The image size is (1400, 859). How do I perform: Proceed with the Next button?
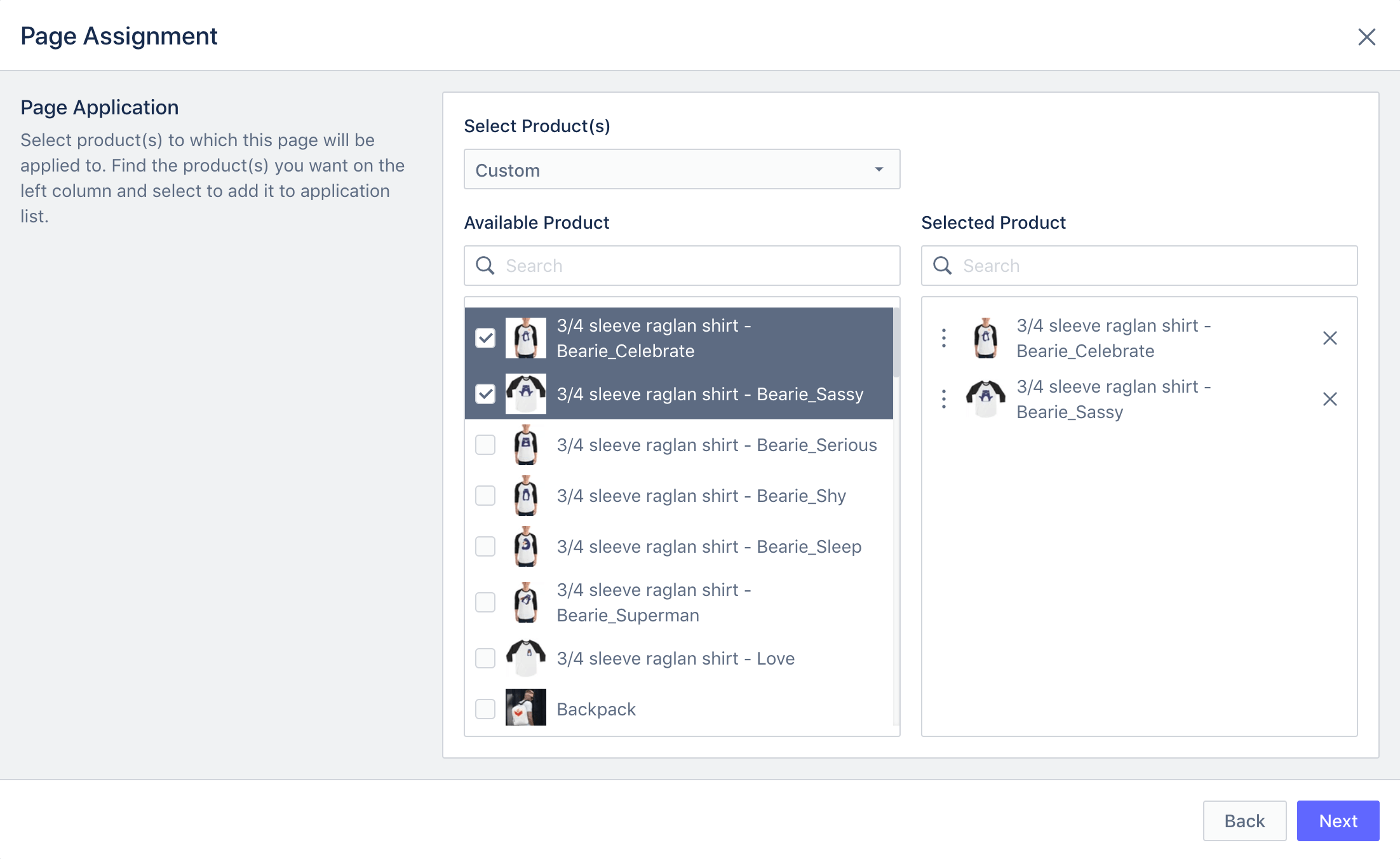[1338, 821]
